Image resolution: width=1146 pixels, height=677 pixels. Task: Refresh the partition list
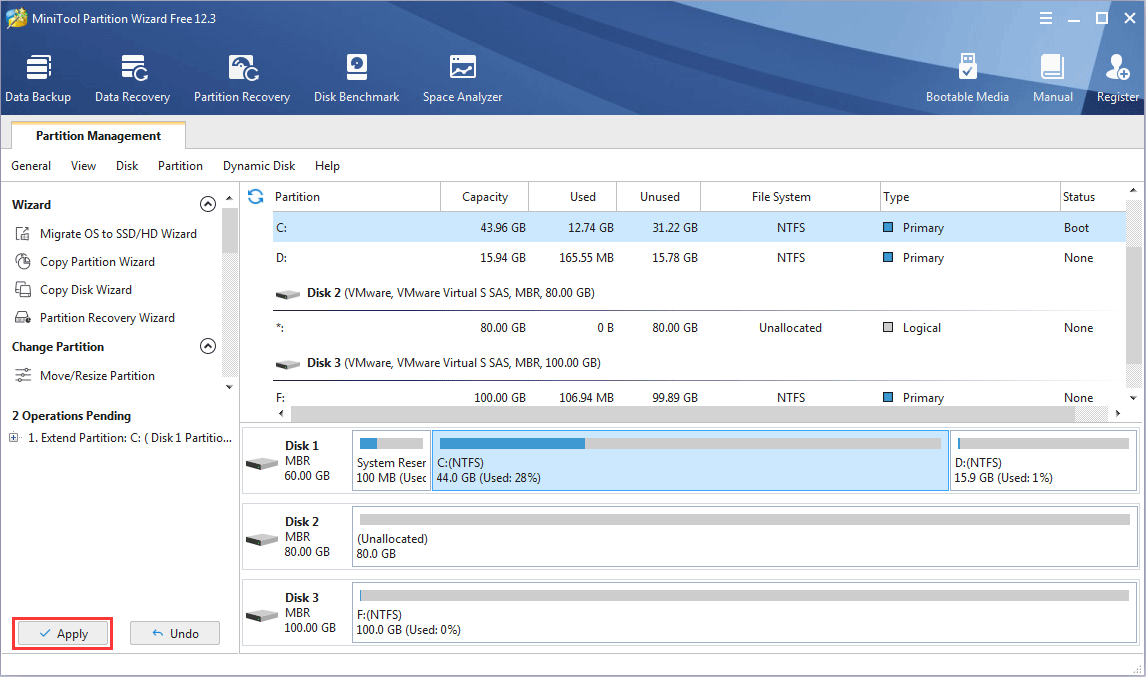(255, 197)
